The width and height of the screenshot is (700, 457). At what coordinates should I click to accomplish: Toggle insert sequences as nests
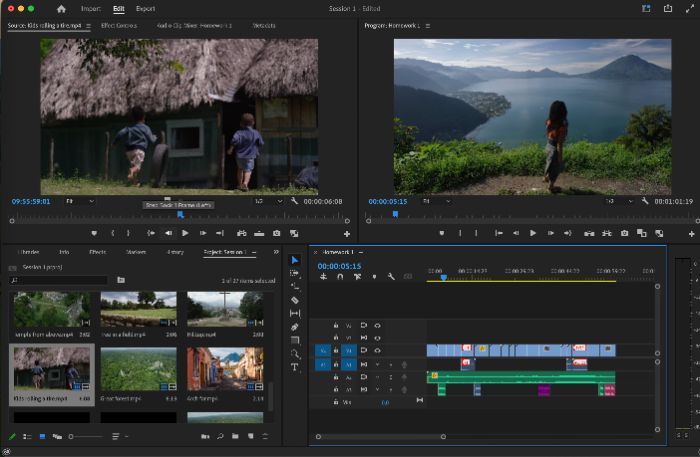click(323, 277)
